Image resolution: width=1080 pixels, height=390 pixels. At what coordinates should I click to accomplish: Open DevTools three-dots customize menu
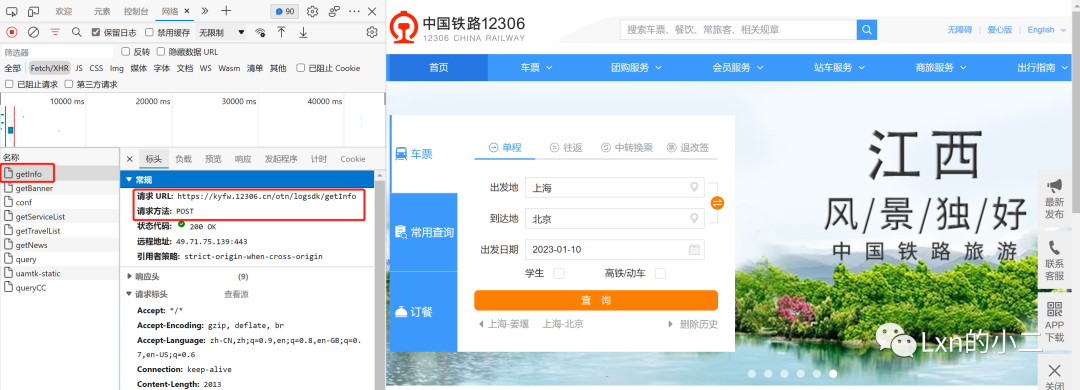pos(354,12)
